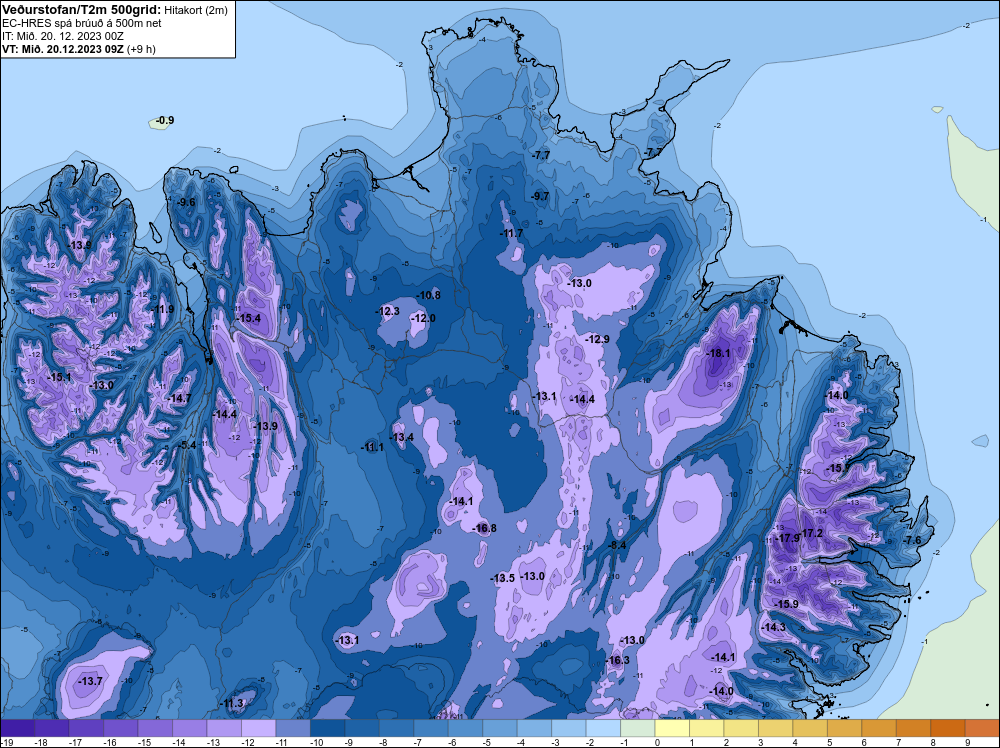The image size is (1000, 748).
Task: Select the -16.8 temperature label
Action: [485, 528]
